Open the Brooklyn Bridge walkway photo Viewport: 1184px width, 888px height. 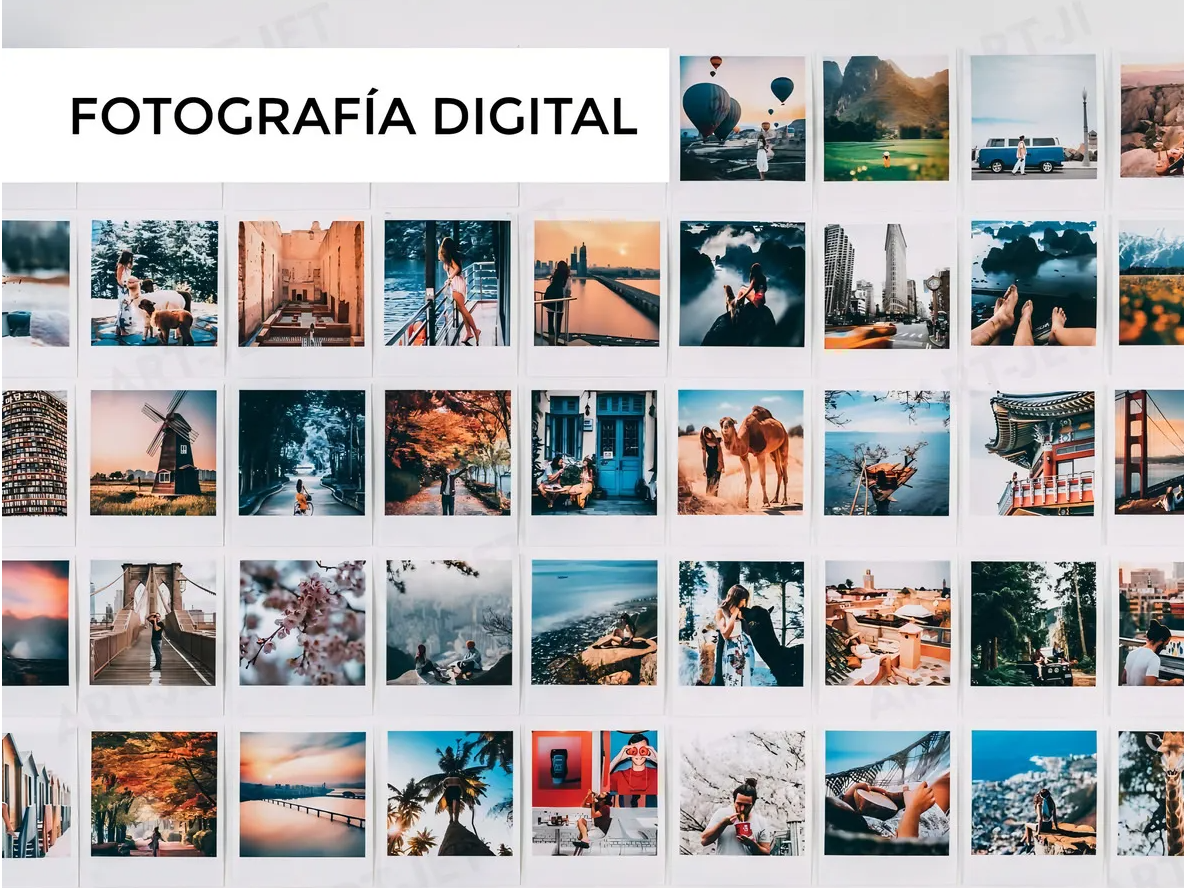pyautogui.click(x=153, y=622)
